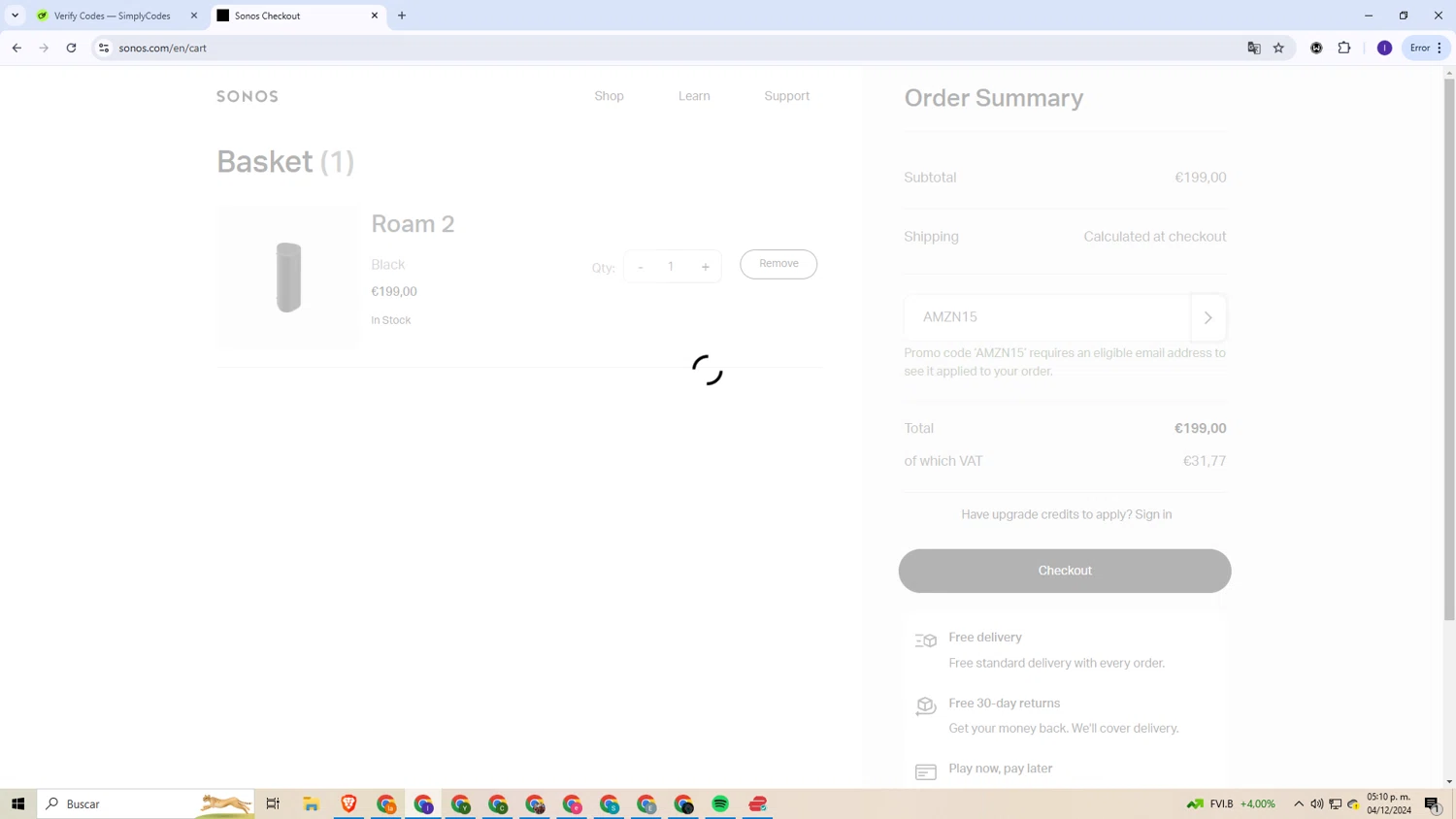Screen dimensions: 1456x819
Task: Proceed with the Checkout button
Action: pyautogui.click(x=1065, y=571)
